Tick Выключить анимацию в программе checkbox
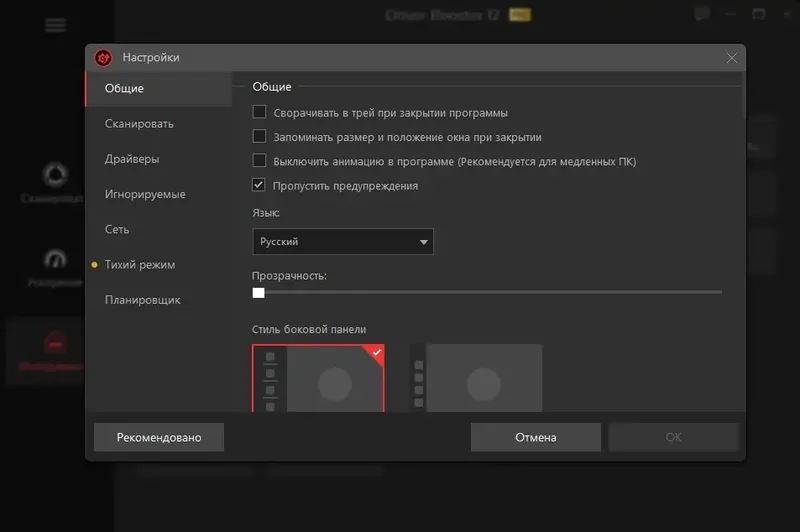 (259, 161)
